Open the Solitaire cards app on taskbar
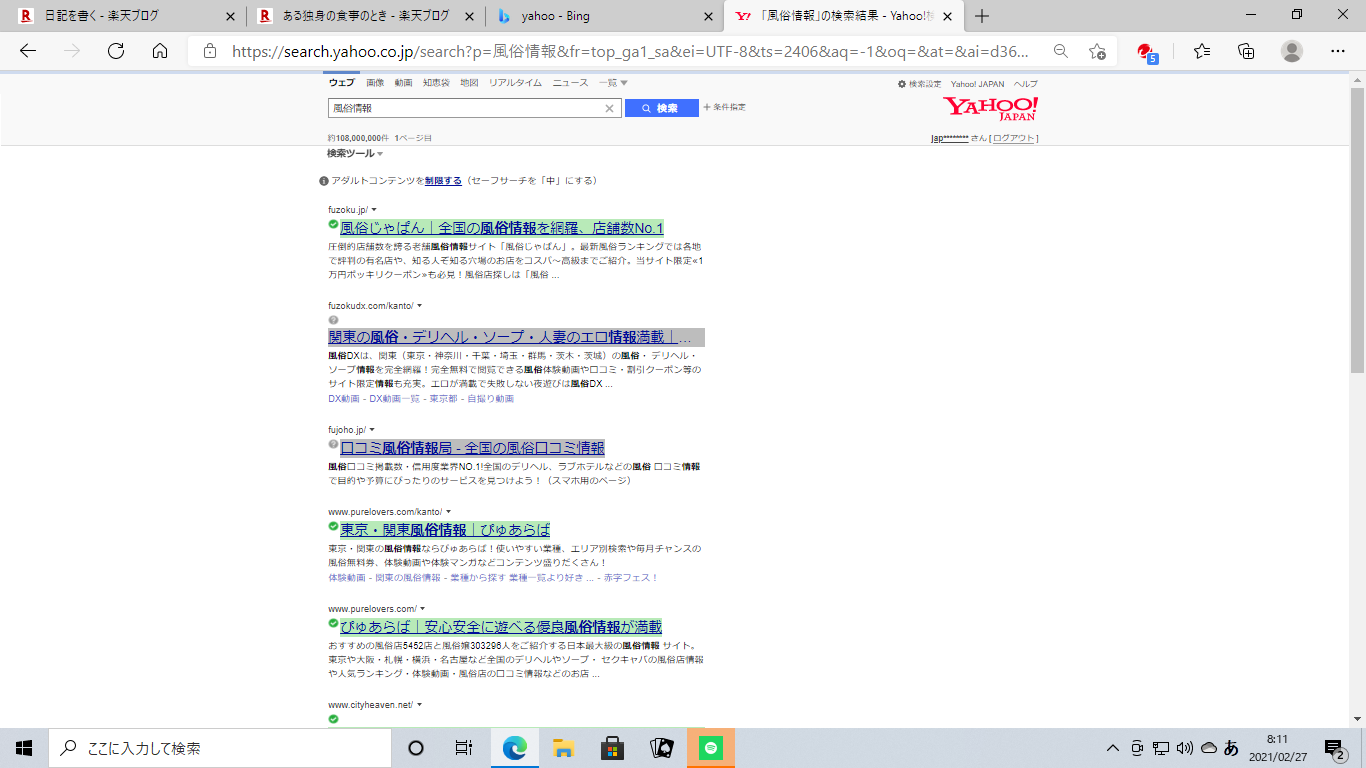The image size is (1366, 768). coord(661,748)
